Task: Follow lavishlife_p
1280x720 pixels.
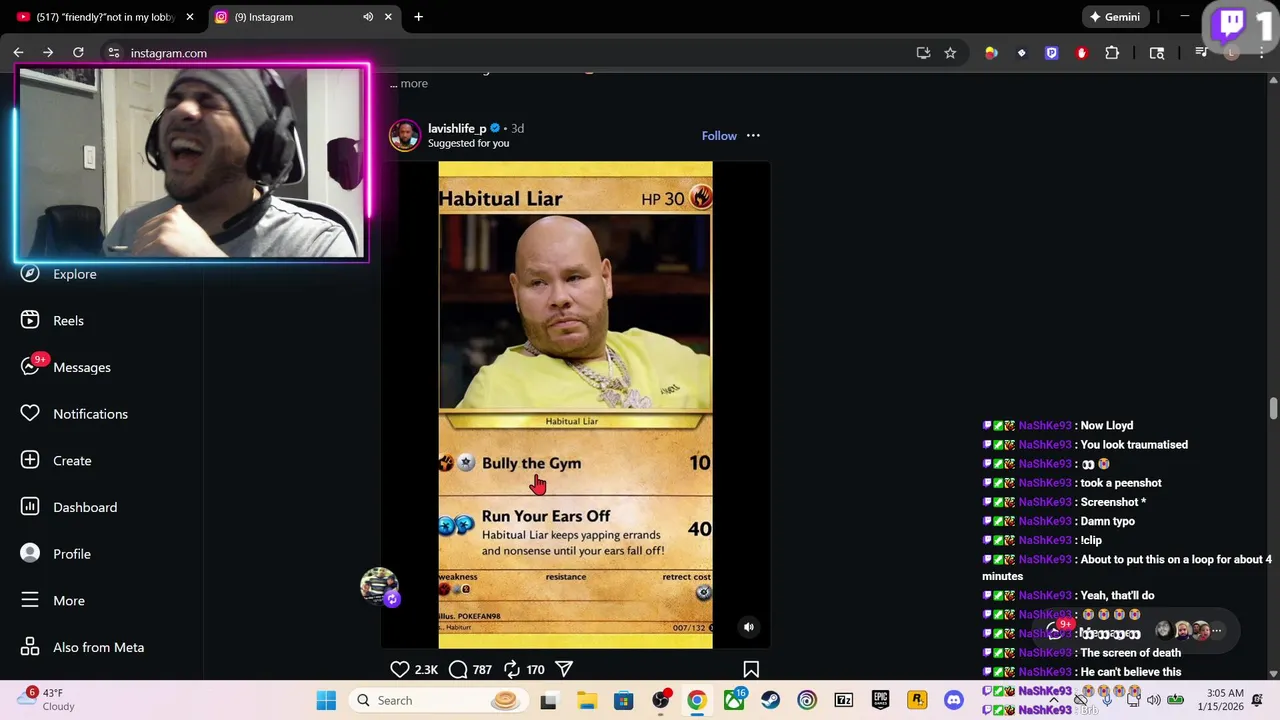Action: click(x=719, y=136)
